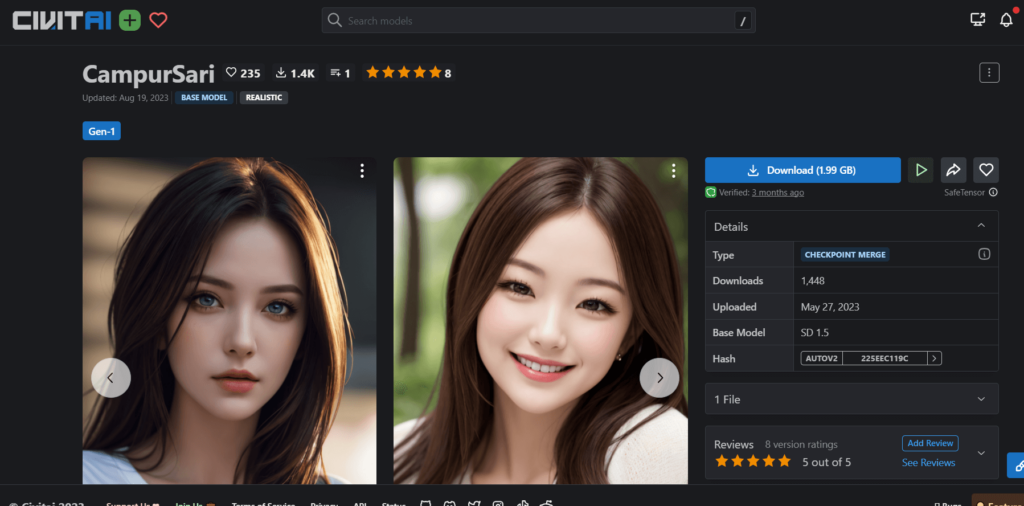Click the Add Review button
The image size is (1024, 506).
(x=929, y=443)
